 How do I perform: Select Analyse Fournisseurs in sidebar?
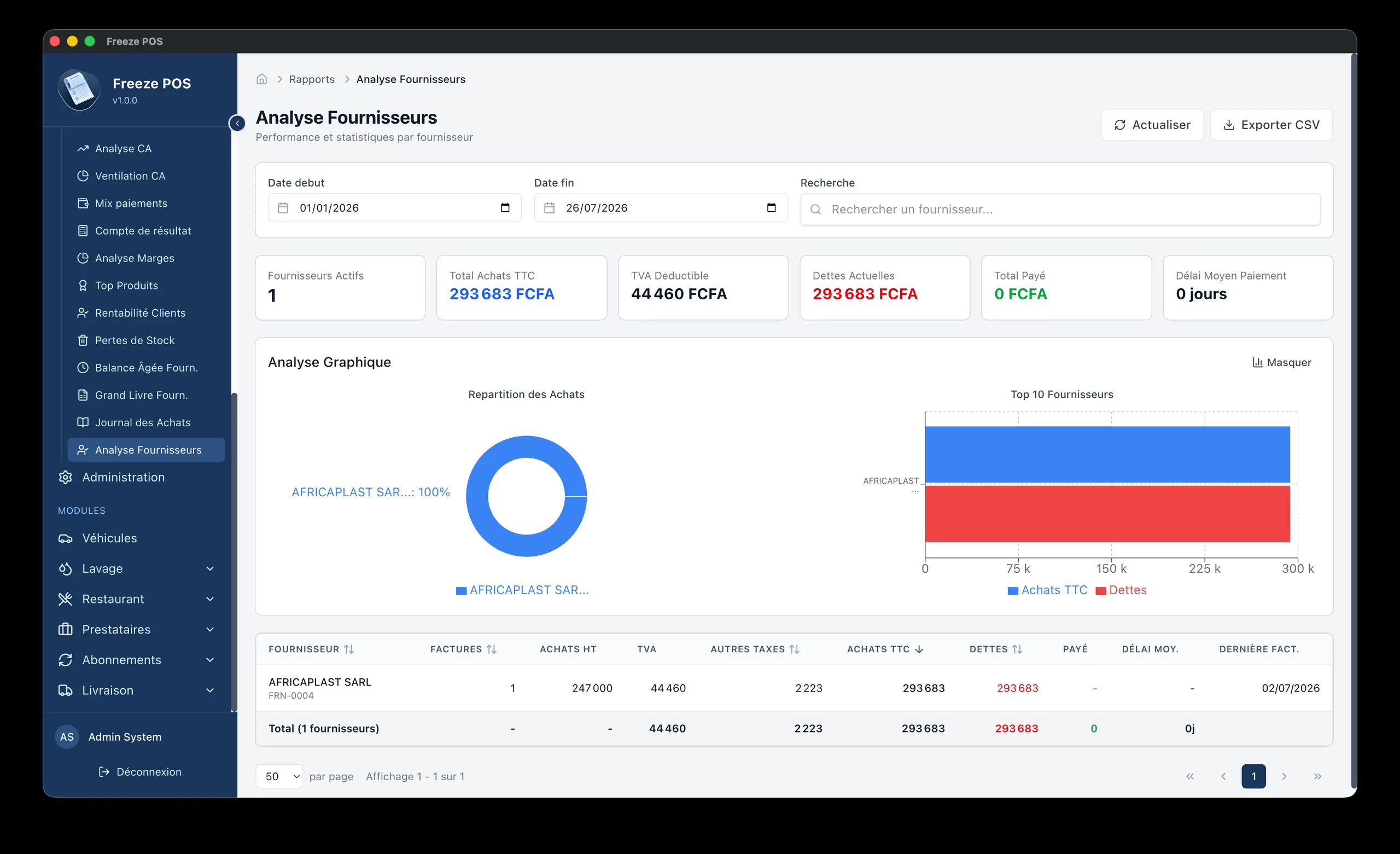147,450
